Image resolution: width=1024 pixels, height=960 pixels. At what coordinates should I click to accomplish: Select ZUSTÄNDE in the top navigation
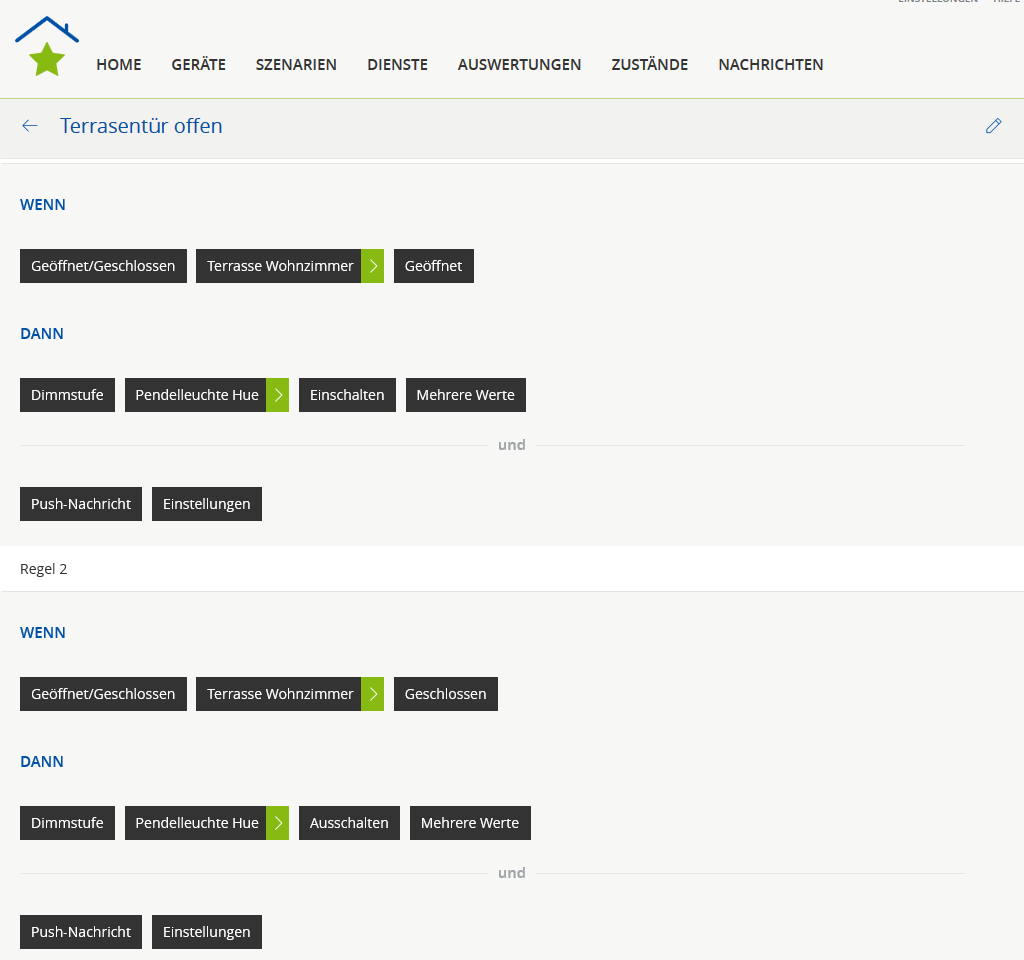coord(650,65)
